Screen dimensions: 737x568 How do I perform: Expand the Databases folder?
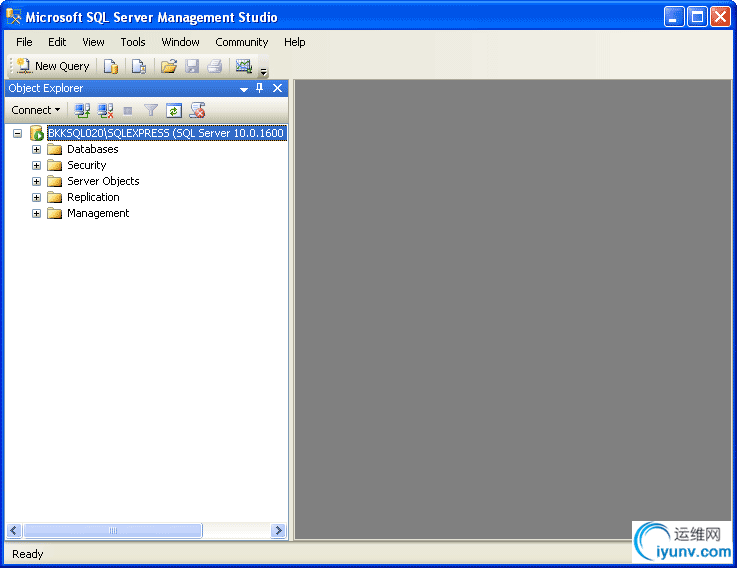point(36,150)
